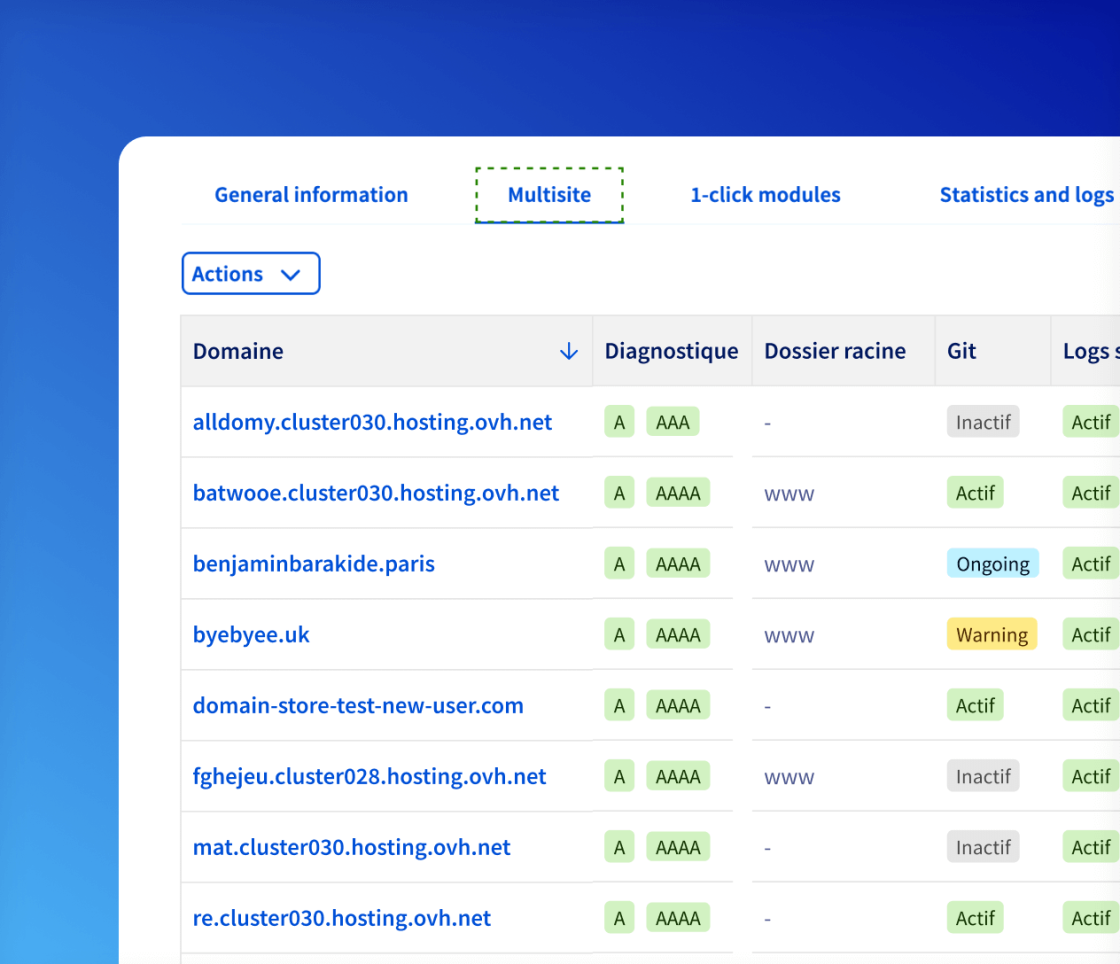
Task: Click the Diagnostique column header
Action: [671, 351]
